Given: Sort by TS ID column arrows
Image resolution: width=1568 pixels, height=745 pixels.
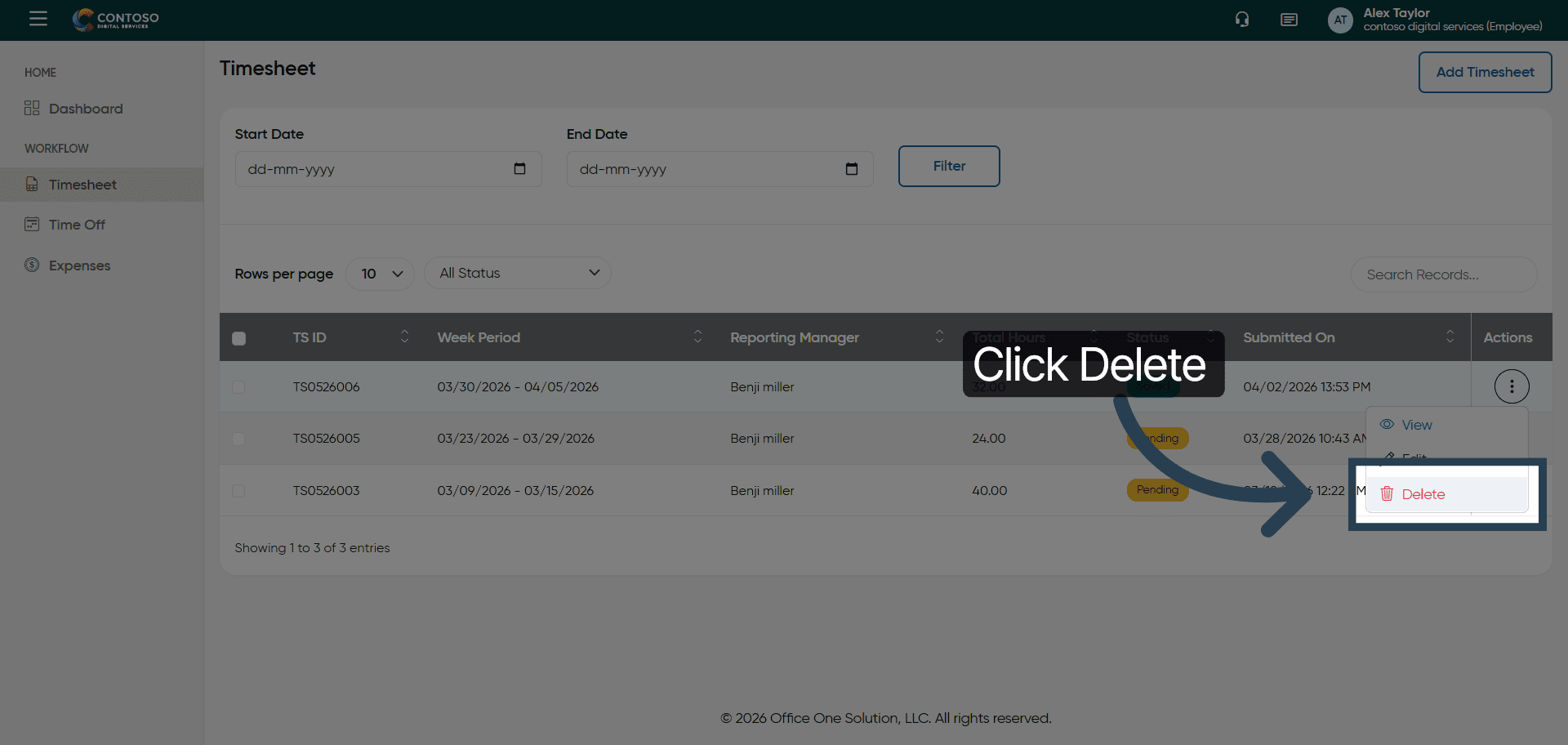Looking at the screenshot, I should [x=404, y=337].
